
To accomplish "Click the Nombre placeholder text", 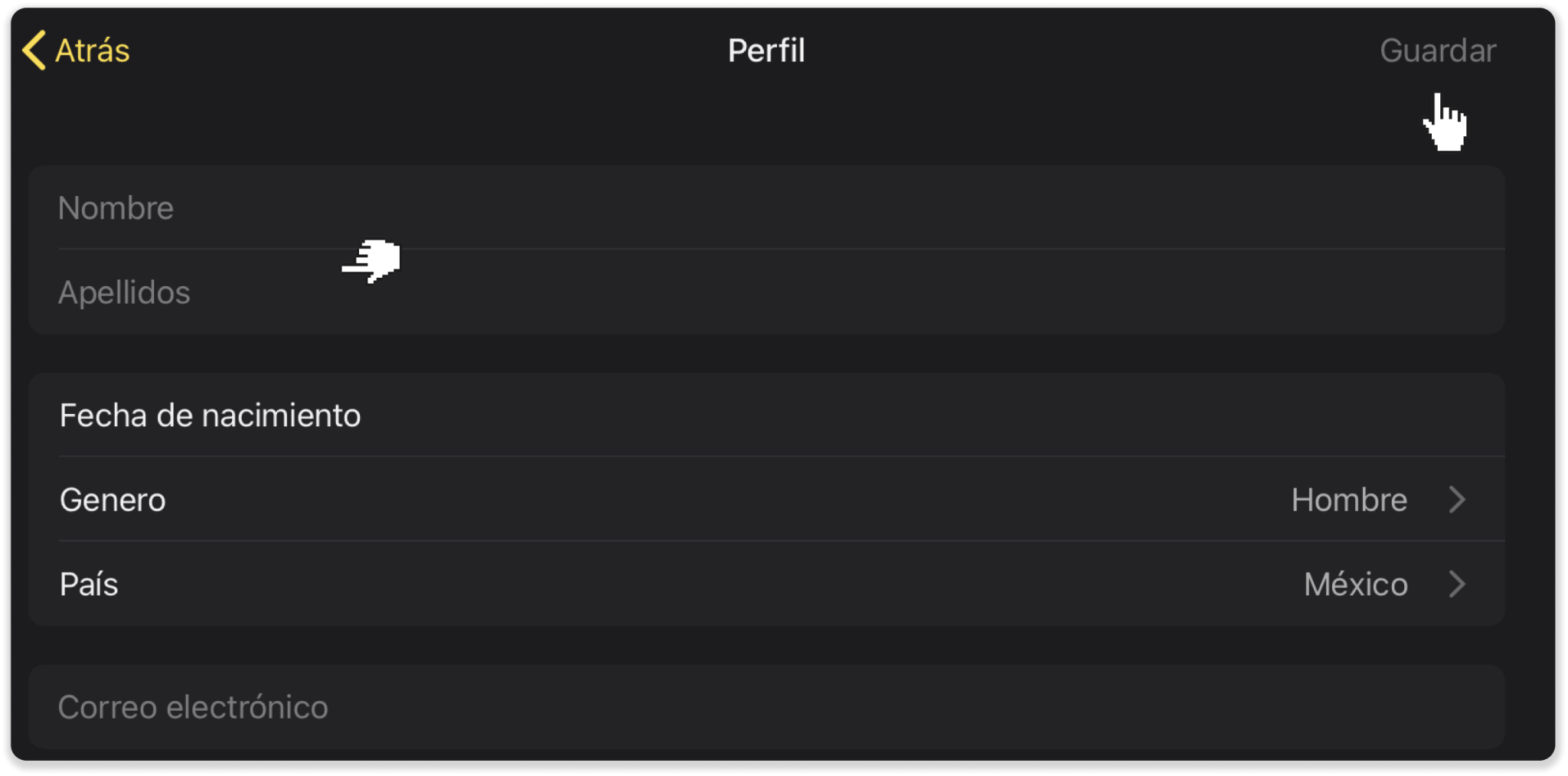I will [116, 207].
